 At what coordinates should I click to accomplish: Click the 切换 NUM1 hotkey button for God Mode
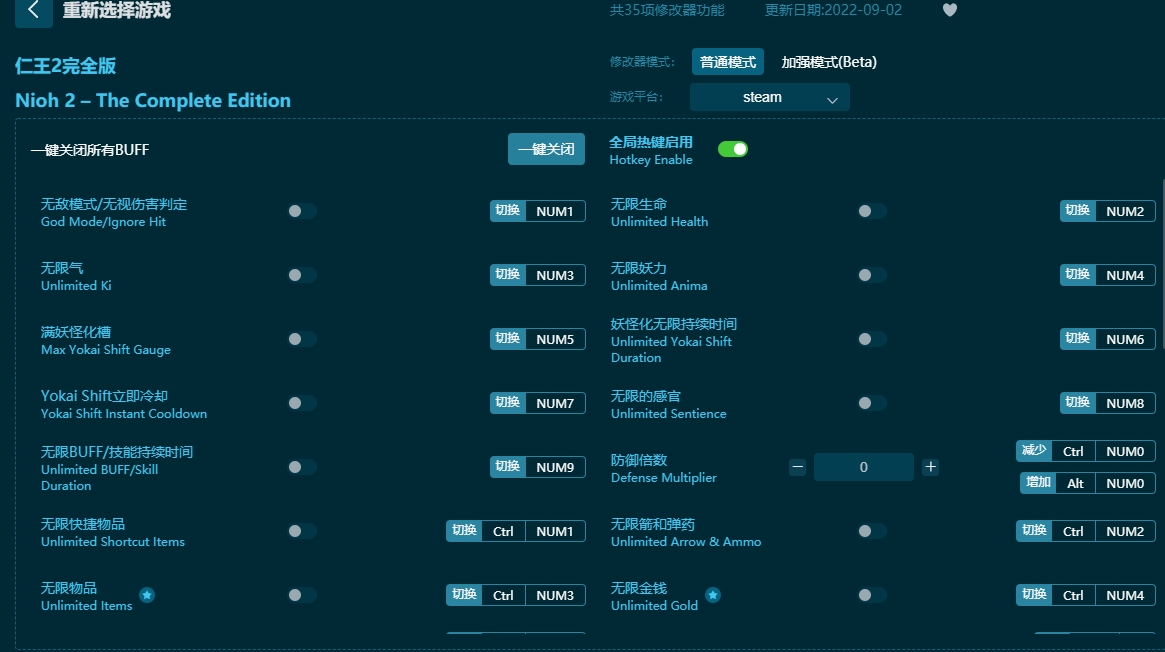pyautogui.click(x=537, y=211)
